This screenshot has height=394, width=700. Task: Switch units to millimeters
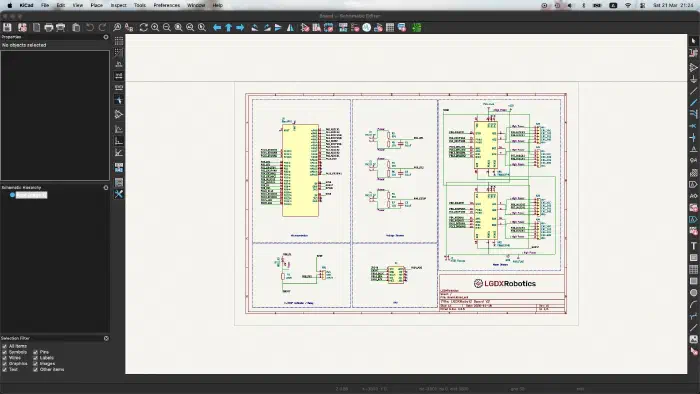click(x=119, y=87)
